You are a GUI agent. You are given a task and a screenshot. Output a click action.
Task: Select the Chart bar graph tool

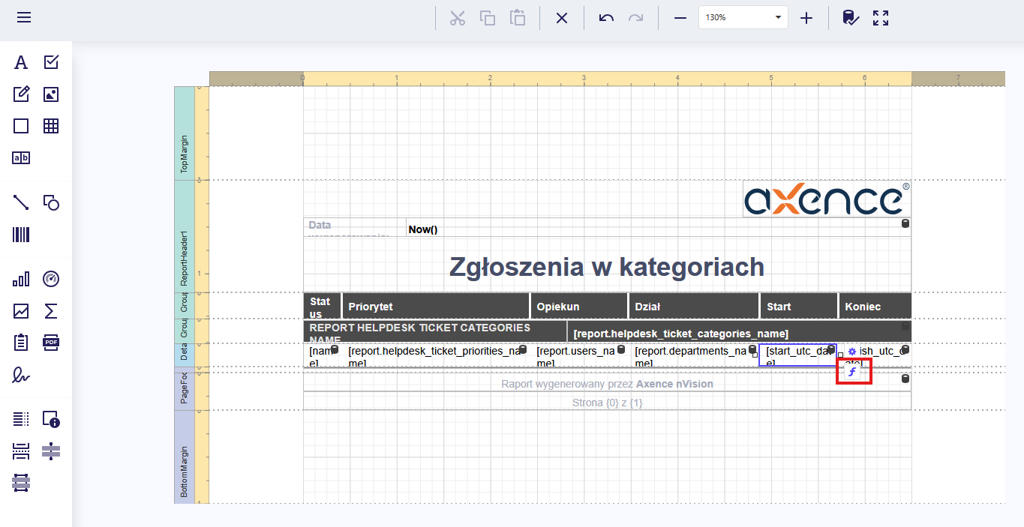(x=20, y=279)
